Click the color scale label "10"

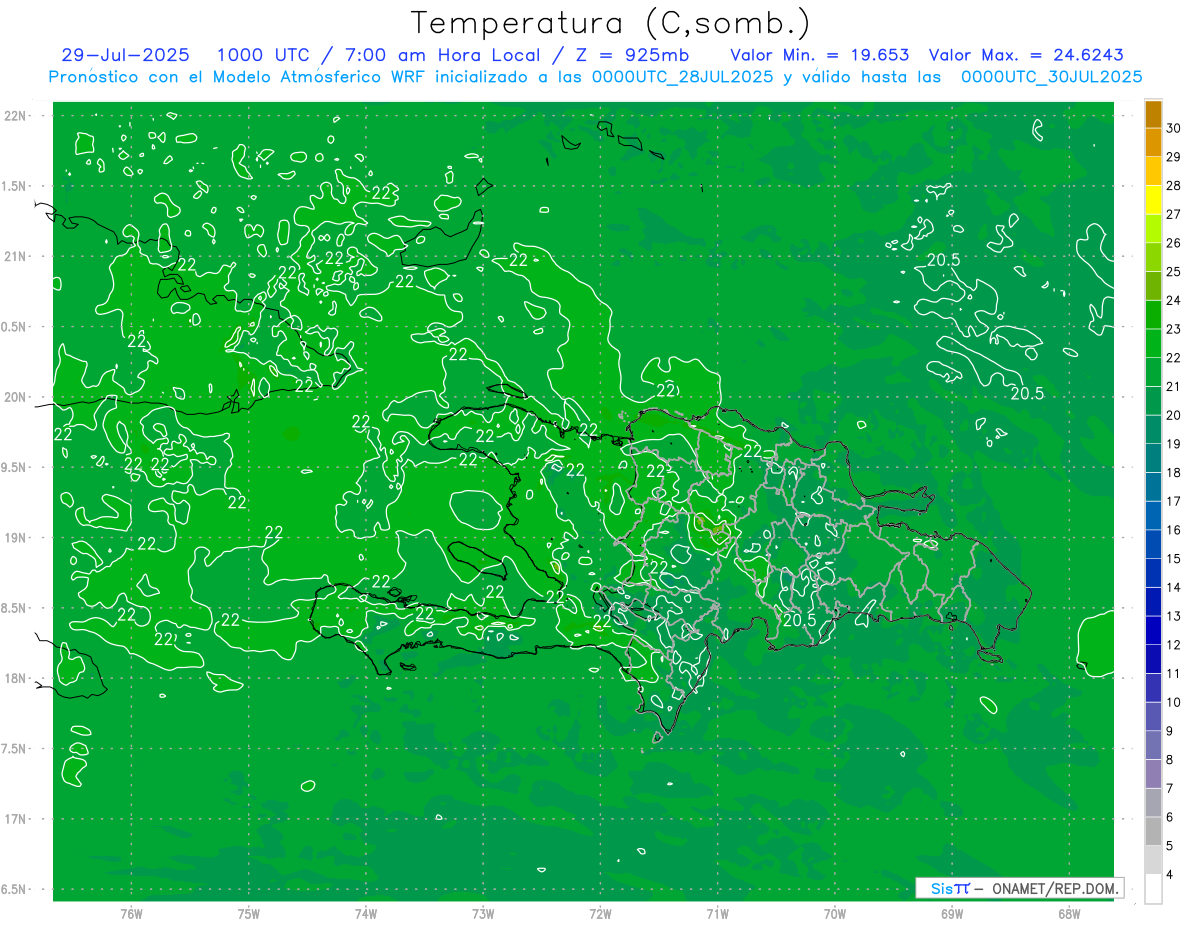pyautogui.click(x=1174, y=703)
